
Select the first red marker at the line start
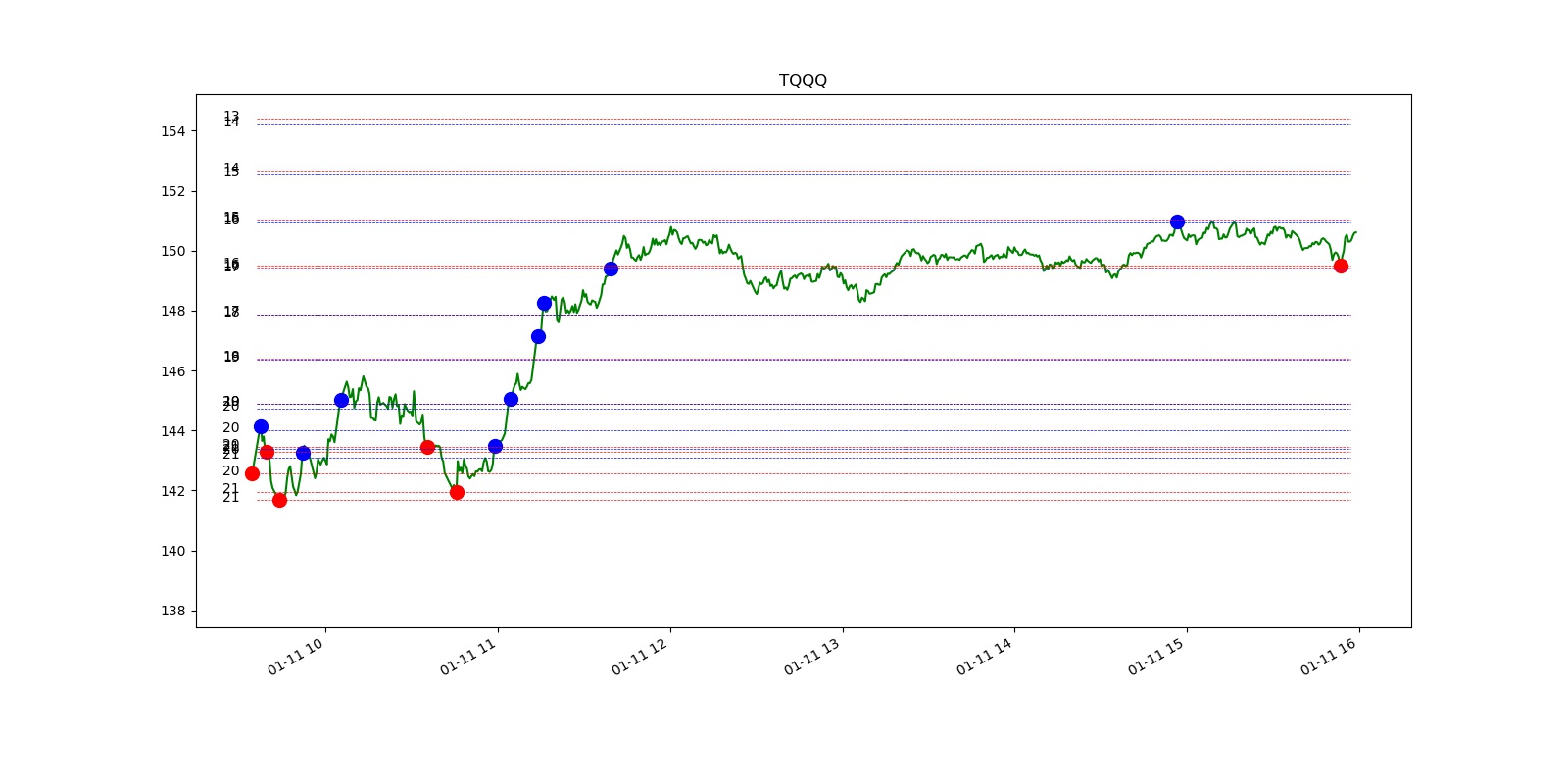pyautogui.click(x=252, y=473)
